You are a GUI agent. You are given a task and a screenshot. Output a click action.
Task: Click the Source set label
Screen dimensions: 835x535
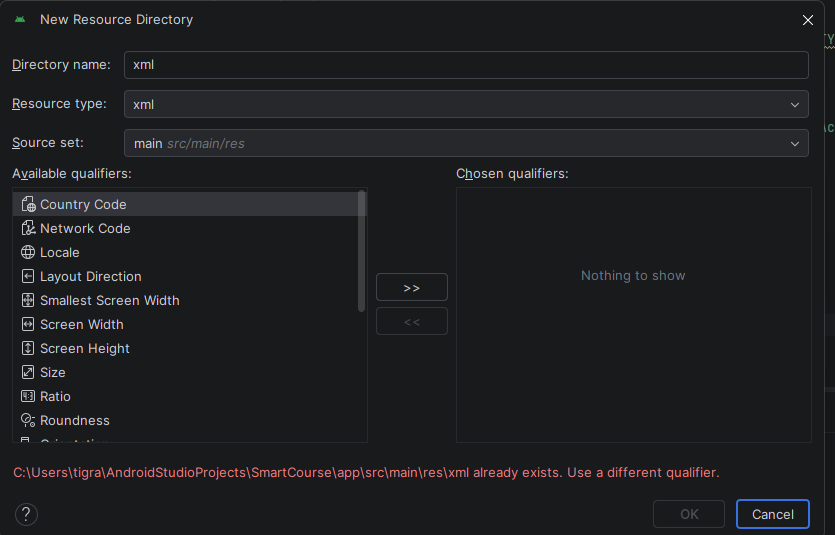click(48, 143)
